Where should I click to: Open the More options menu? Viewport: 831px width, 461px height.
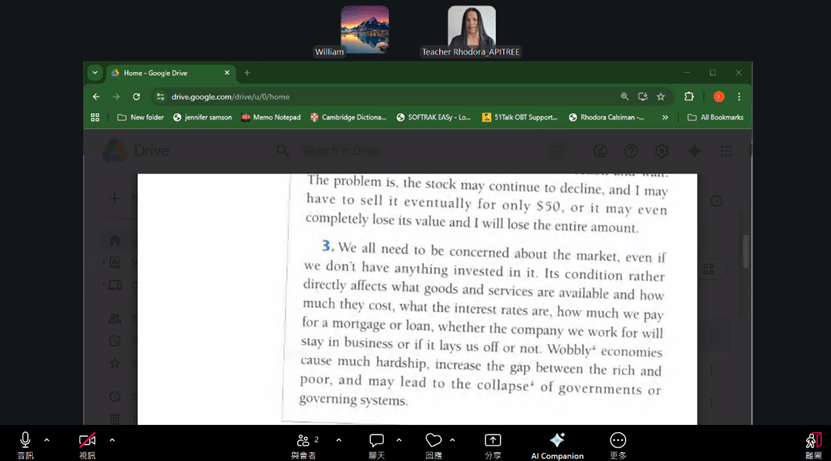[x=617, y=444]
